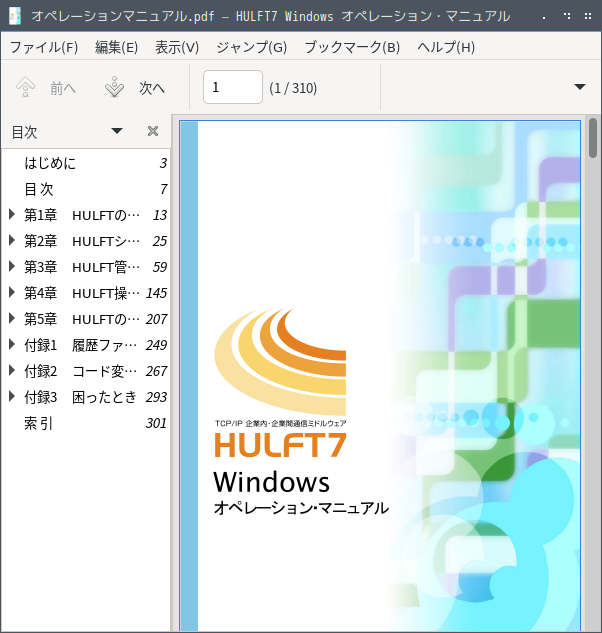Expand the 第3章 HULFT管… tree node
The image size is (602, 633).
tap(12, 266)
